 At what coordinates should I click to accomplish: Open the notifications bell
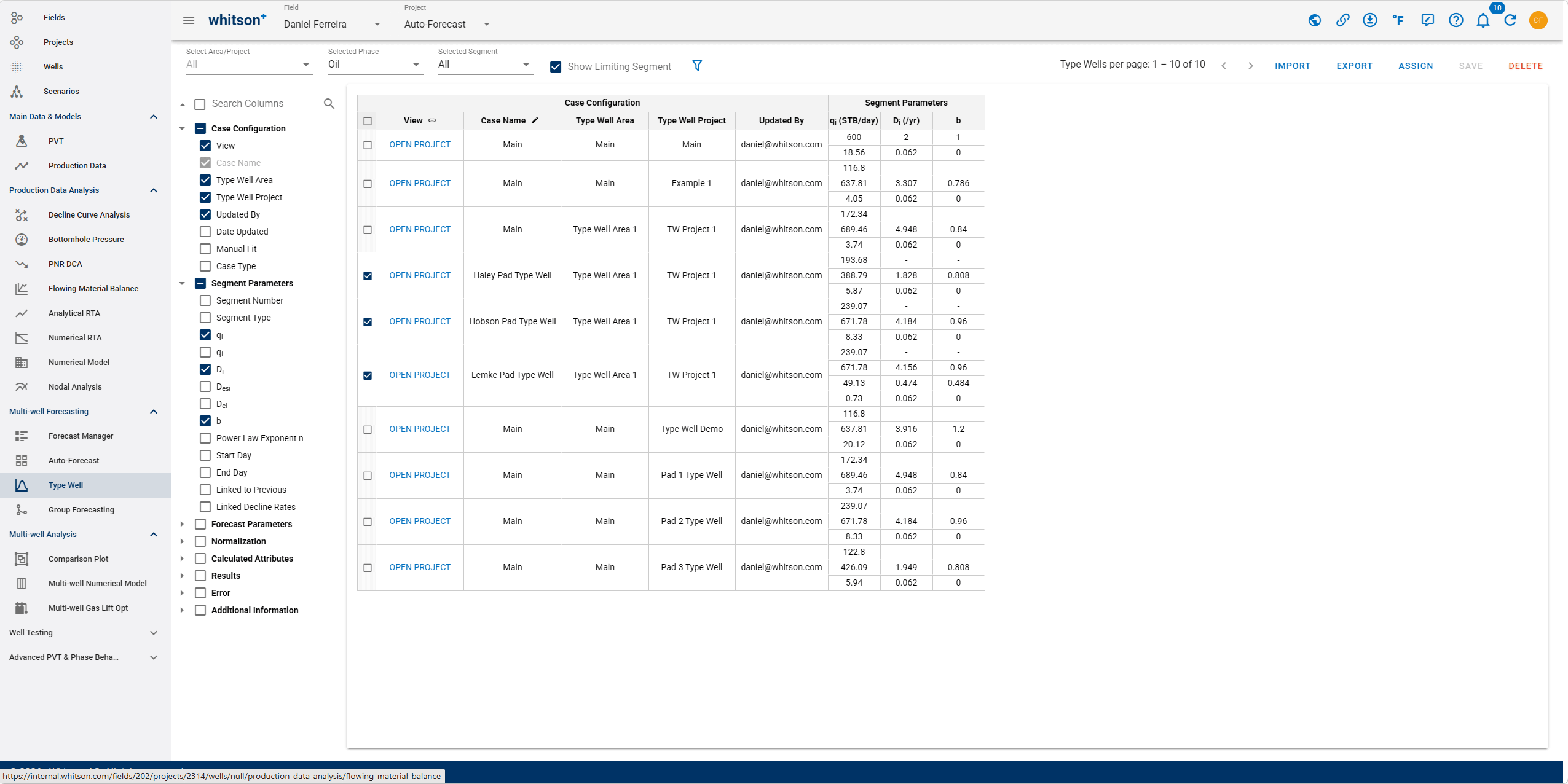click(x=1483, y=21)
